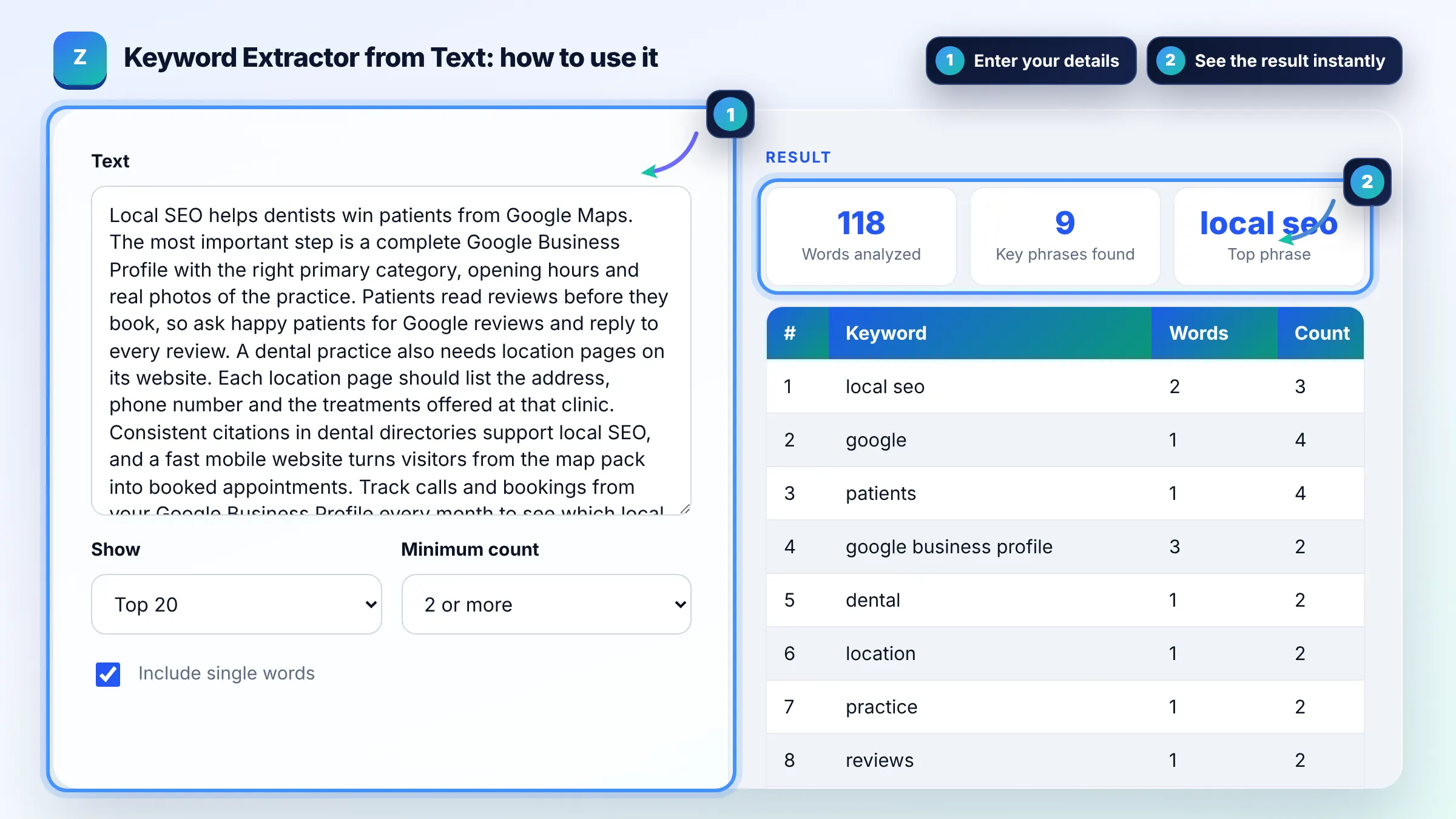Select the 9 Key phrases found card
This screenshot has width=1456, height=819.
(1065, 236)
